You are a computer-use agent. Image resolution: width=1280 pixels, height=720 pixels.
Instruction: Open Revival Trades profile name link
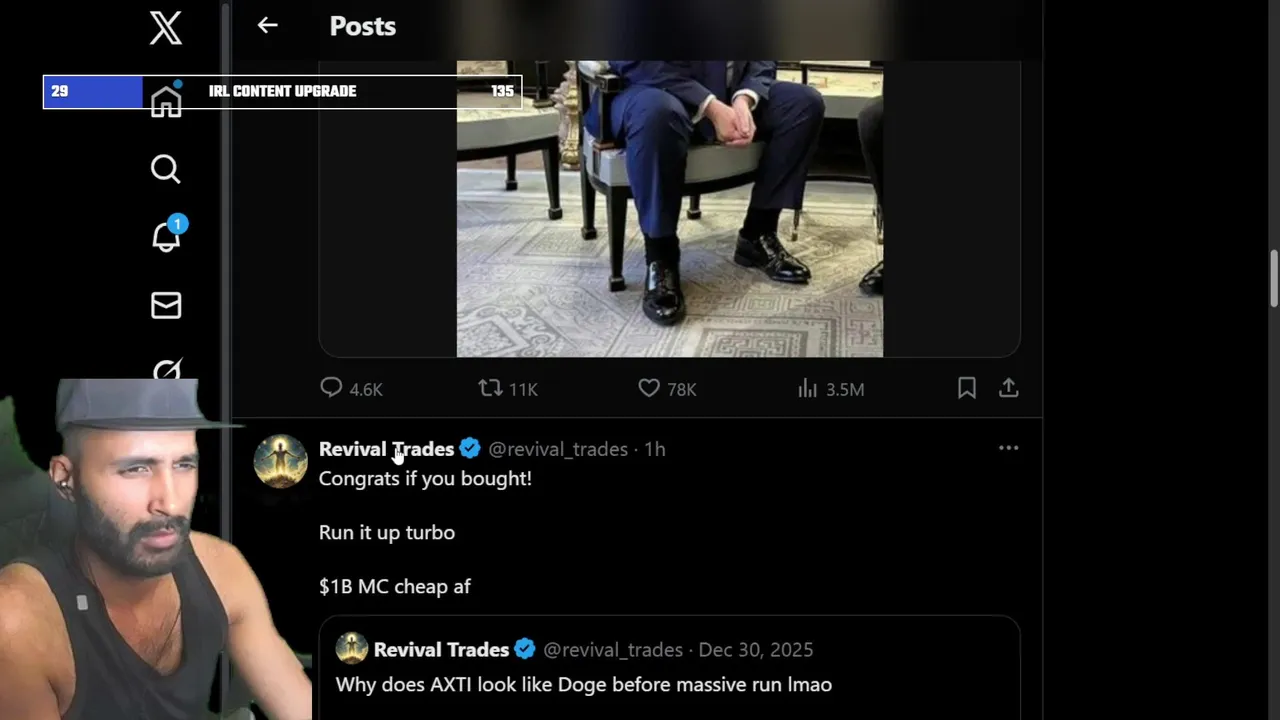coord(386,449)
